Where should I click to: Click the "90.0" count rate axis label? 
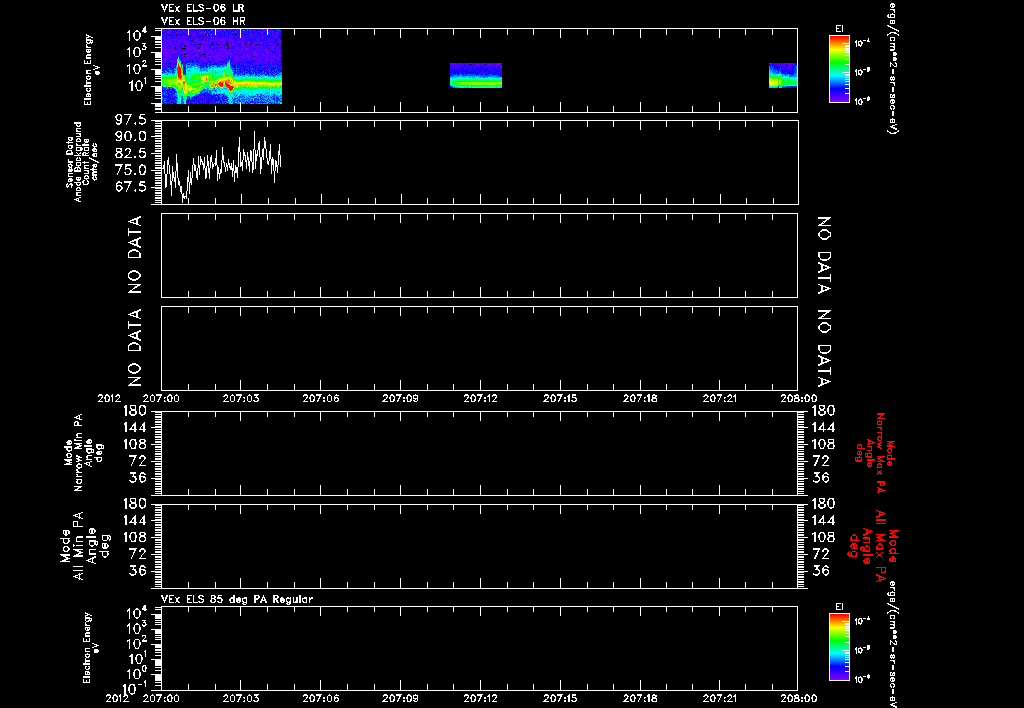tap(131, 137)
